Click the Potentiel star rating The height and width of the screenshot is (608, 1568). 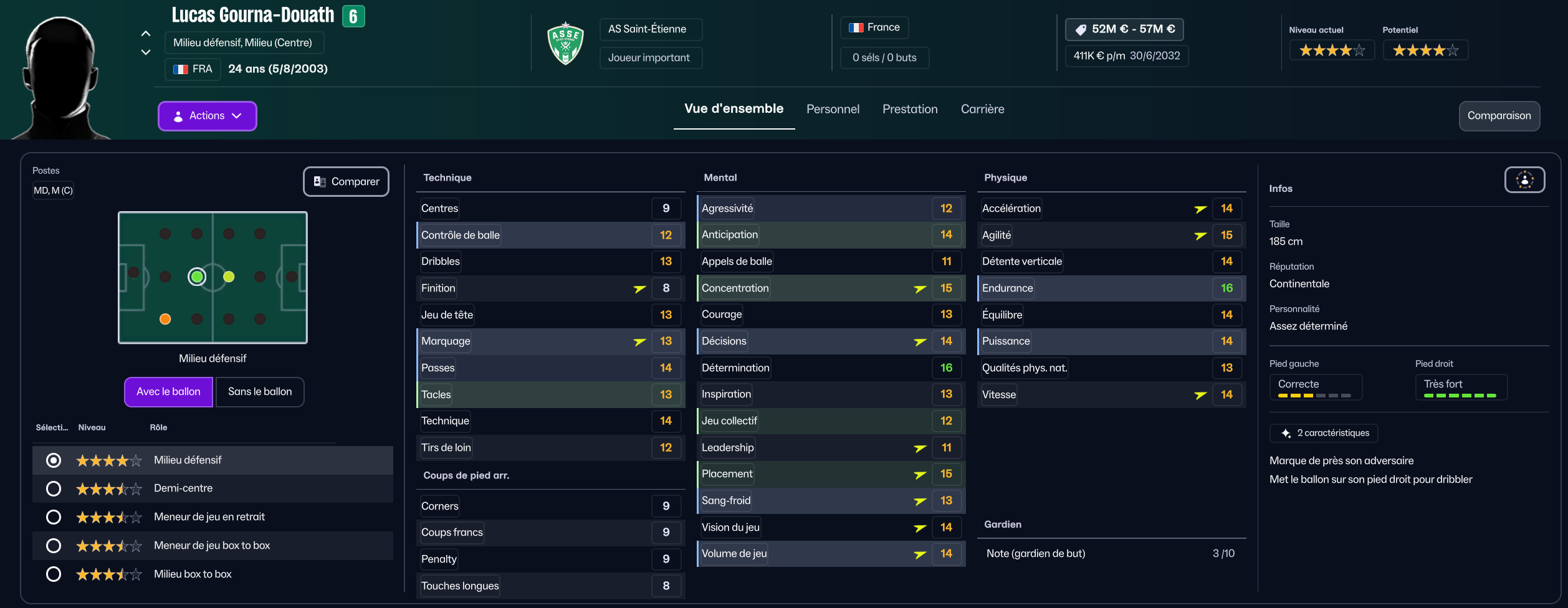pos(1425,50)
